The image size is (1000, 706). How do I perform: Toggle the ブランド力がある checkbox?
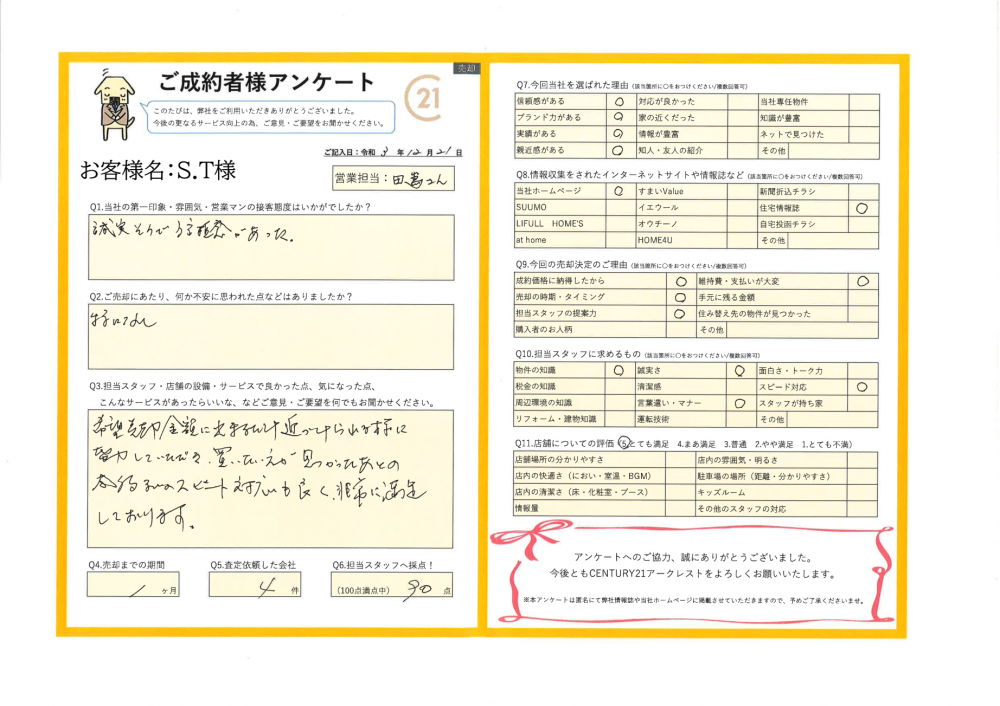click(618, 117)
